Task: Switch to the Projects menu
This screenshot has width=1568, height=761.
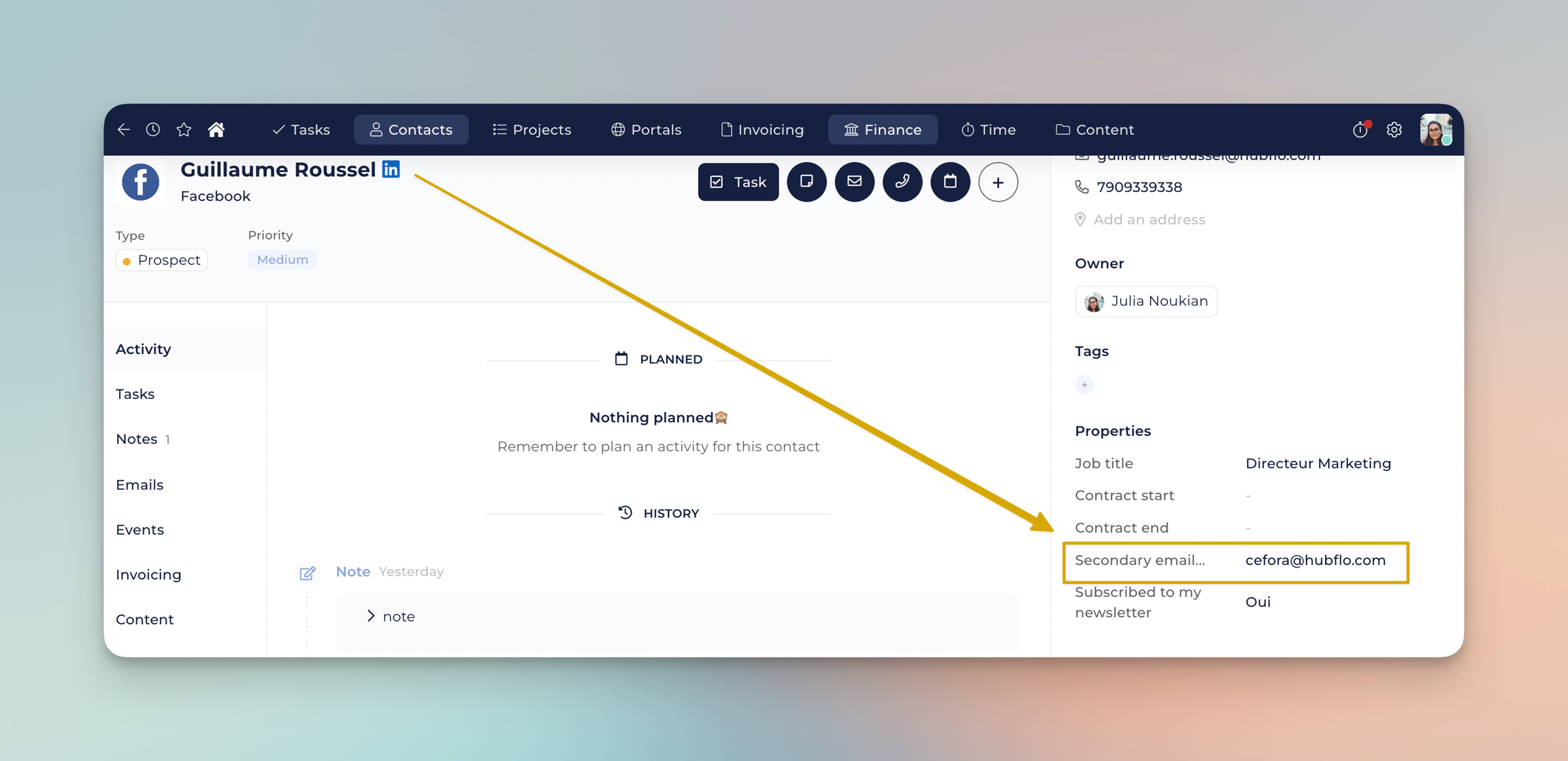Action: pos(532,129)
